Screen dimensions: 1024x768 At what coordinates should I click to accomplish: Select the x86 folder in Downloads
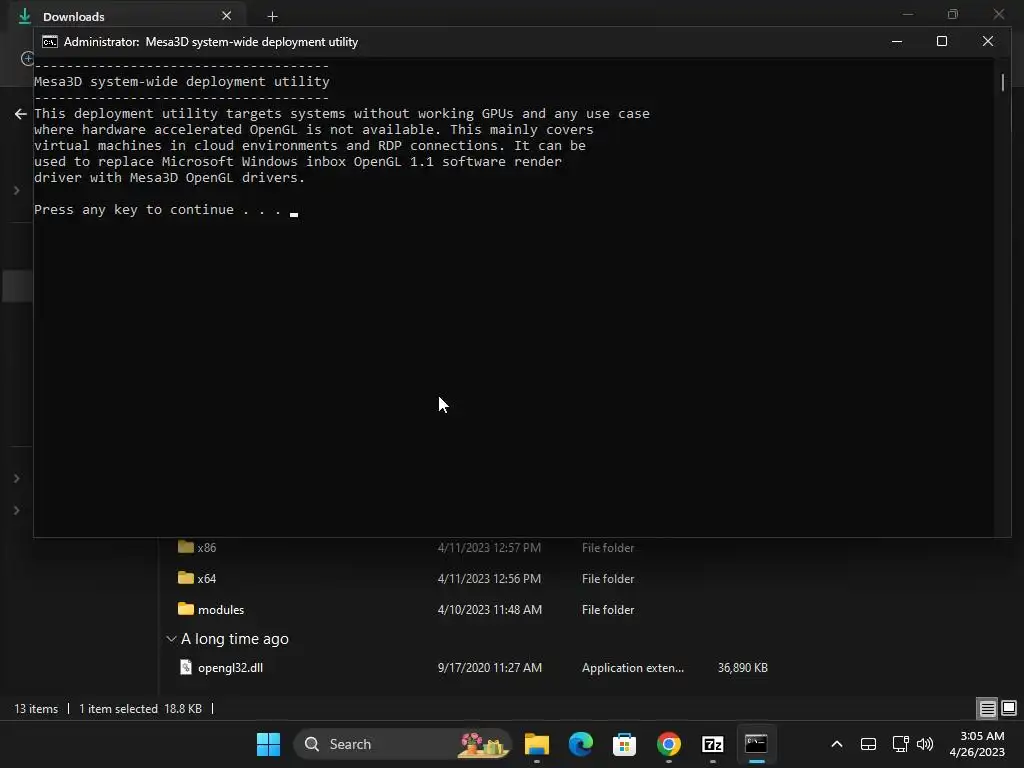(x=206, y=548)
